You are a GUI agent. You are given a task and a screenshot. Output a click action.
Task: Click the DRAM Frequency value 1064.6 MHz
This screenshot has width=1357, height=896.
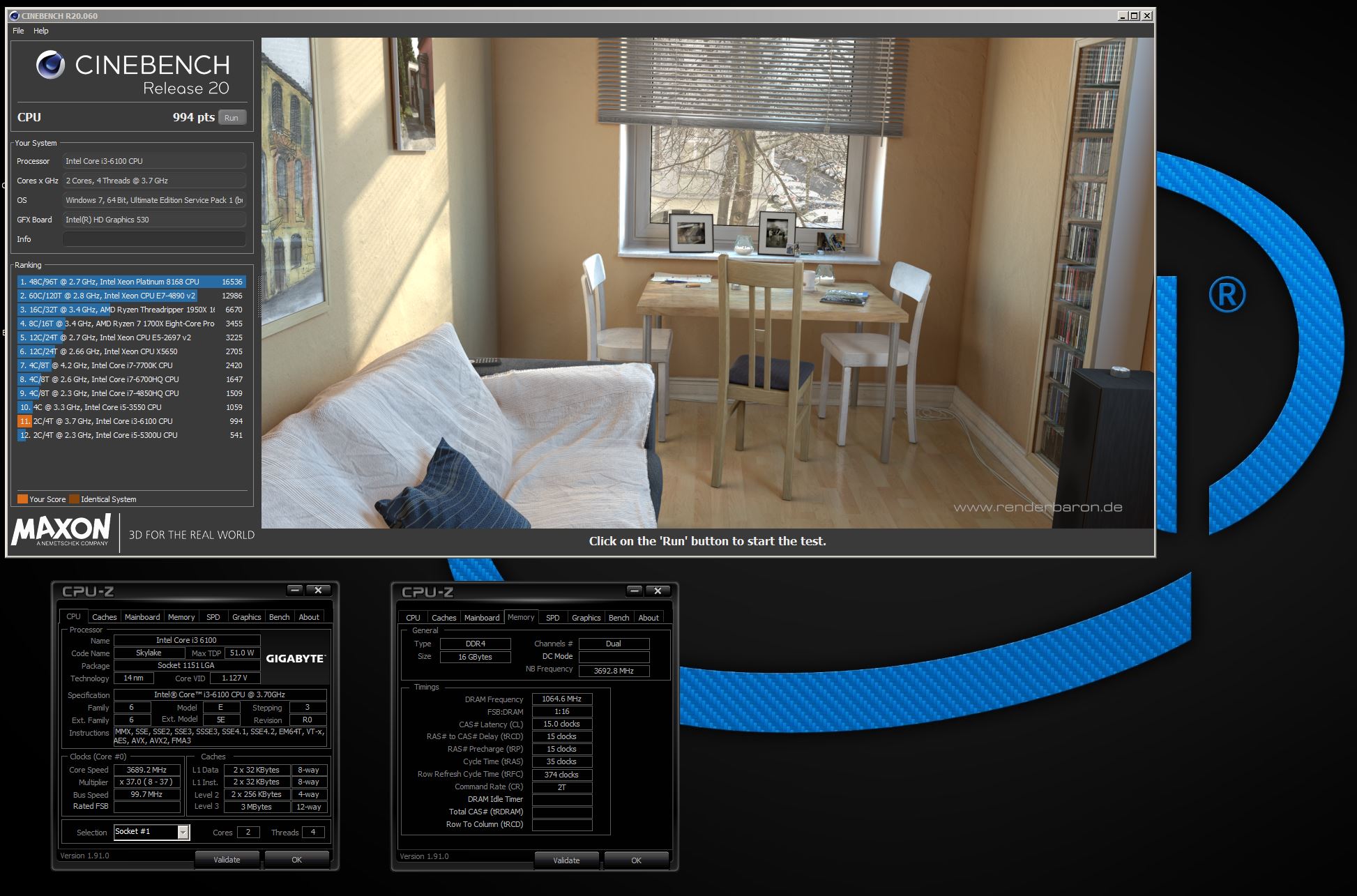tap(562, 699)
